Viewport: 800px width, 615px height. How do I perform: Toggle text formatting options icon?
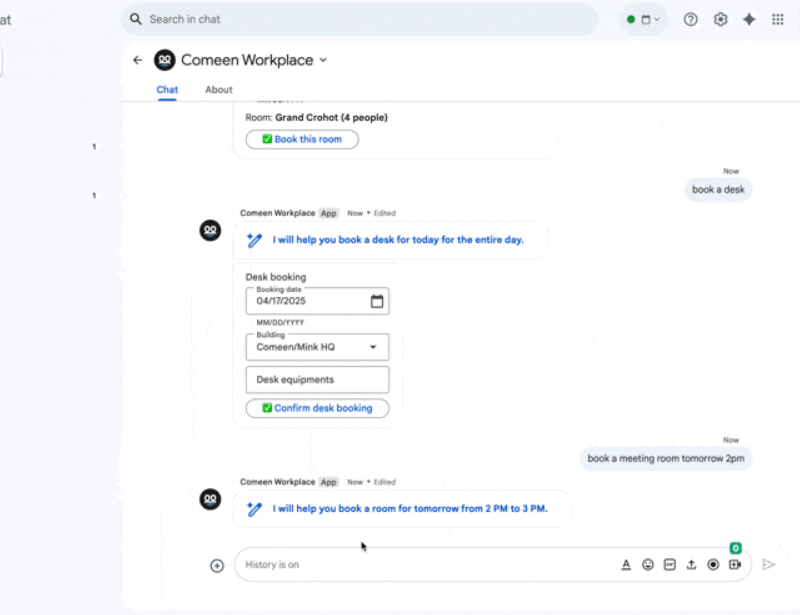tap(626, 565)
